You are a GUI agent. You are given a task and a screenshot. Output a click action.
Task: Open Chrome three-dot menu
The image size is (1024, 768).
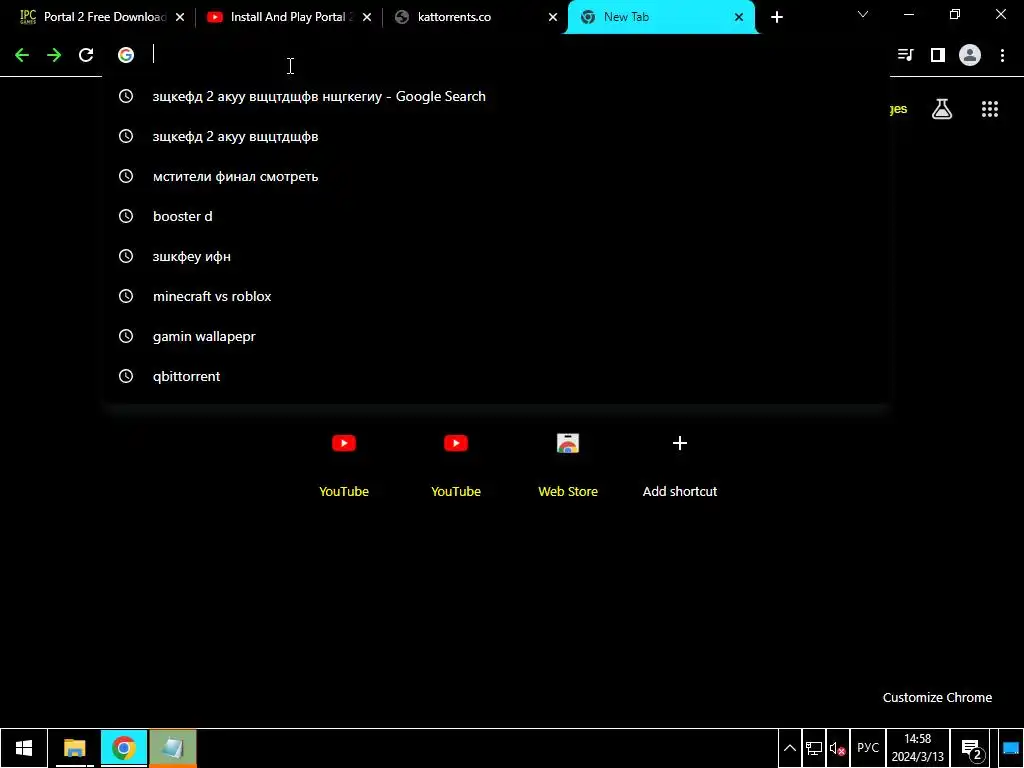1002,56
